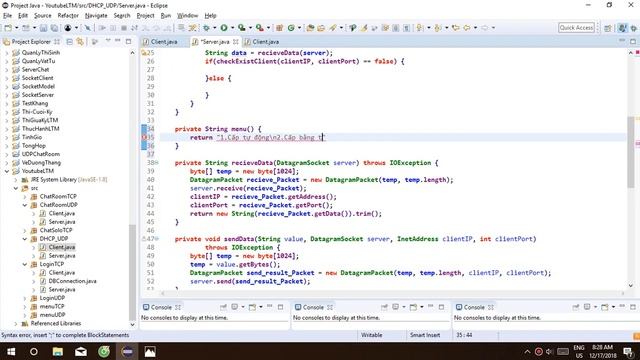Click the Search flashlight toolbar icon
The height and width of the screenshot is (360, 640).
pyautogui.click(x=333, y=28)
